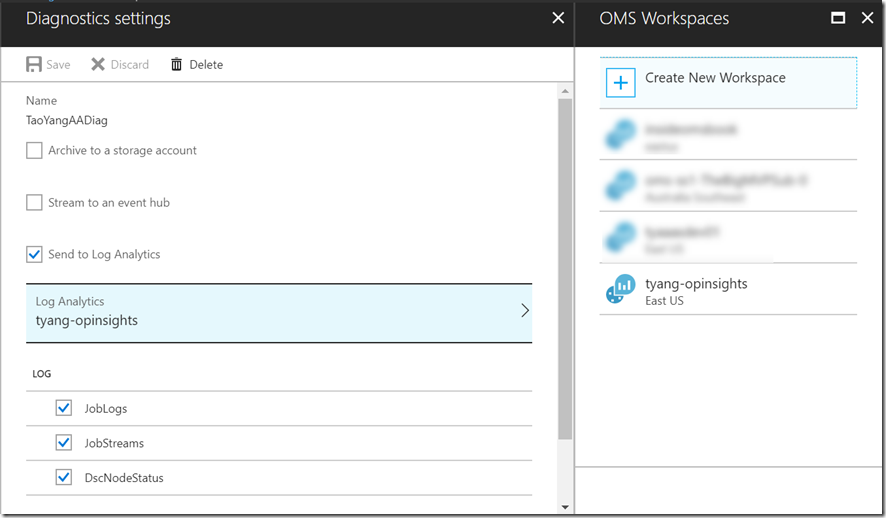Click the East US region text under tyang-opinsights

664,301
